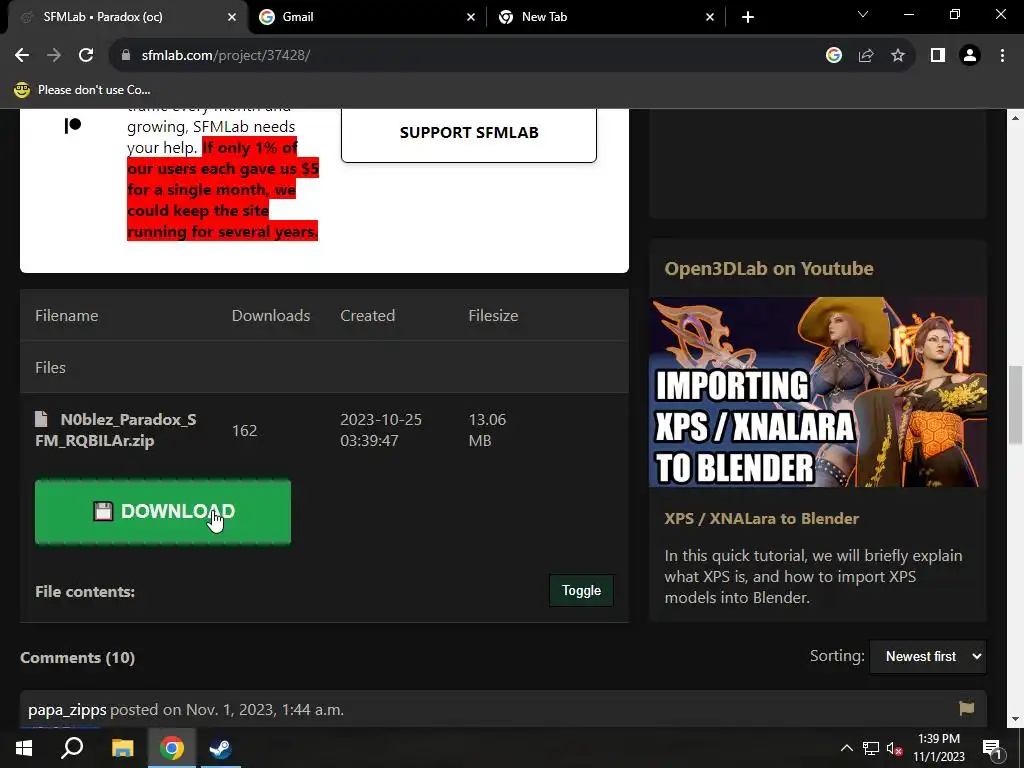Open the browser side panel
Image resolution: width=1024 pixels, height=768 pixels.
pyautogui.click(x=938, y=56)
